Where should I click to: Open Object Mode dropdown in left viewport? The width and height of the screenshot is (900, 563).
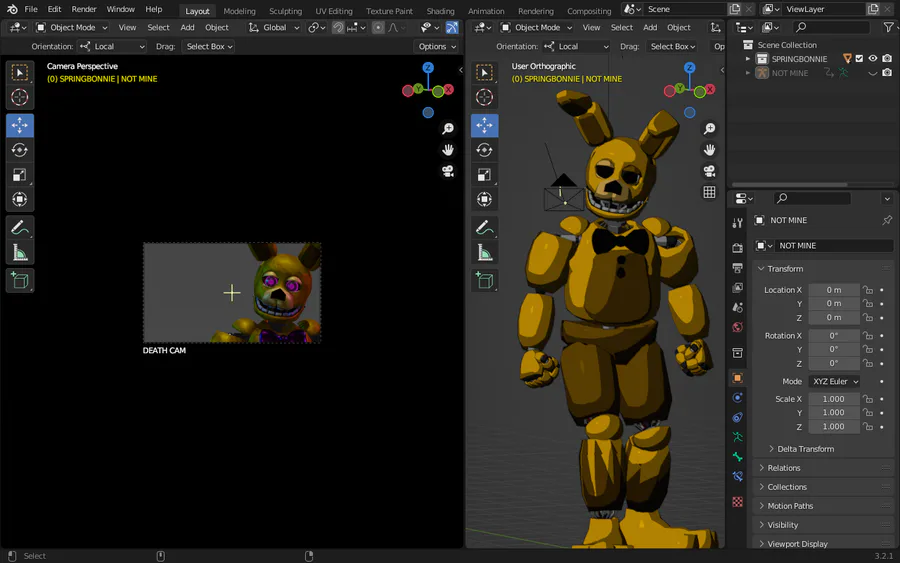(x=72, y=28)
